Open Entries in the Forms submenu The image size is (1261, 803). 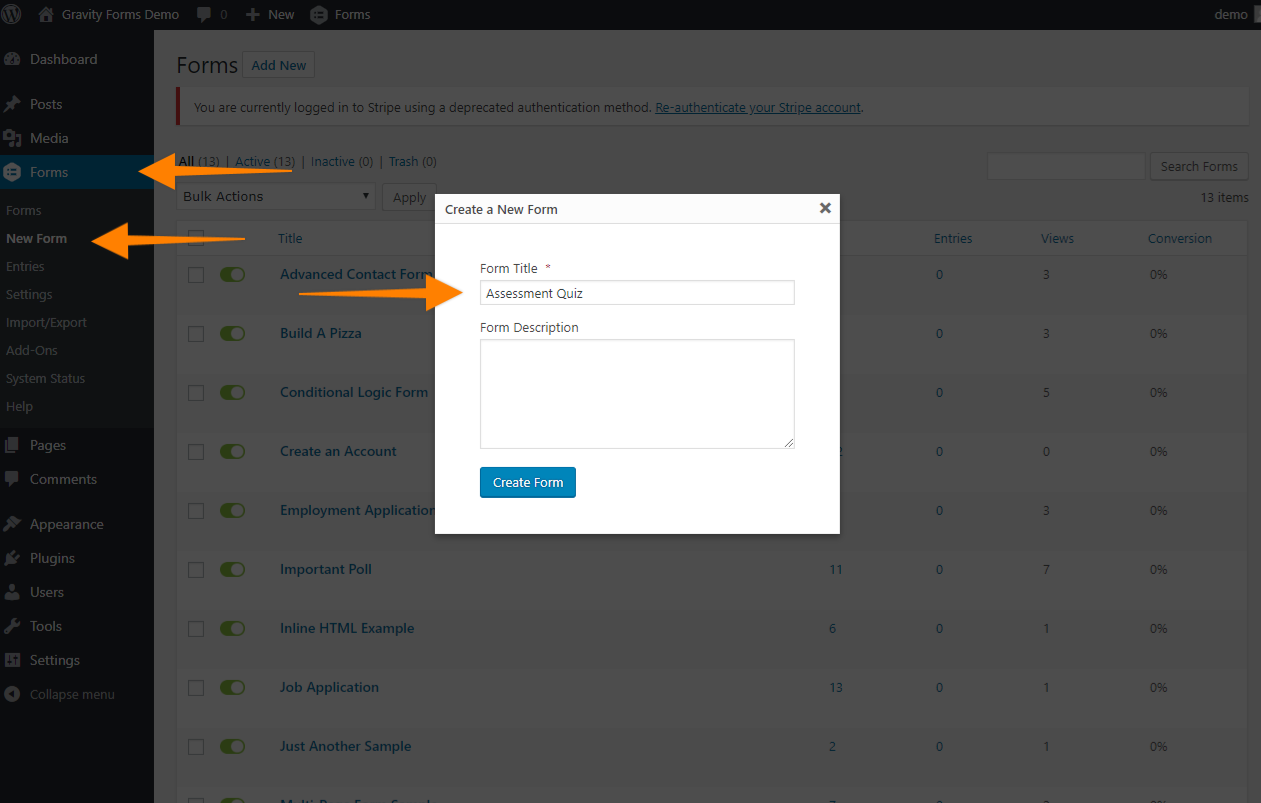coord(25,266)
